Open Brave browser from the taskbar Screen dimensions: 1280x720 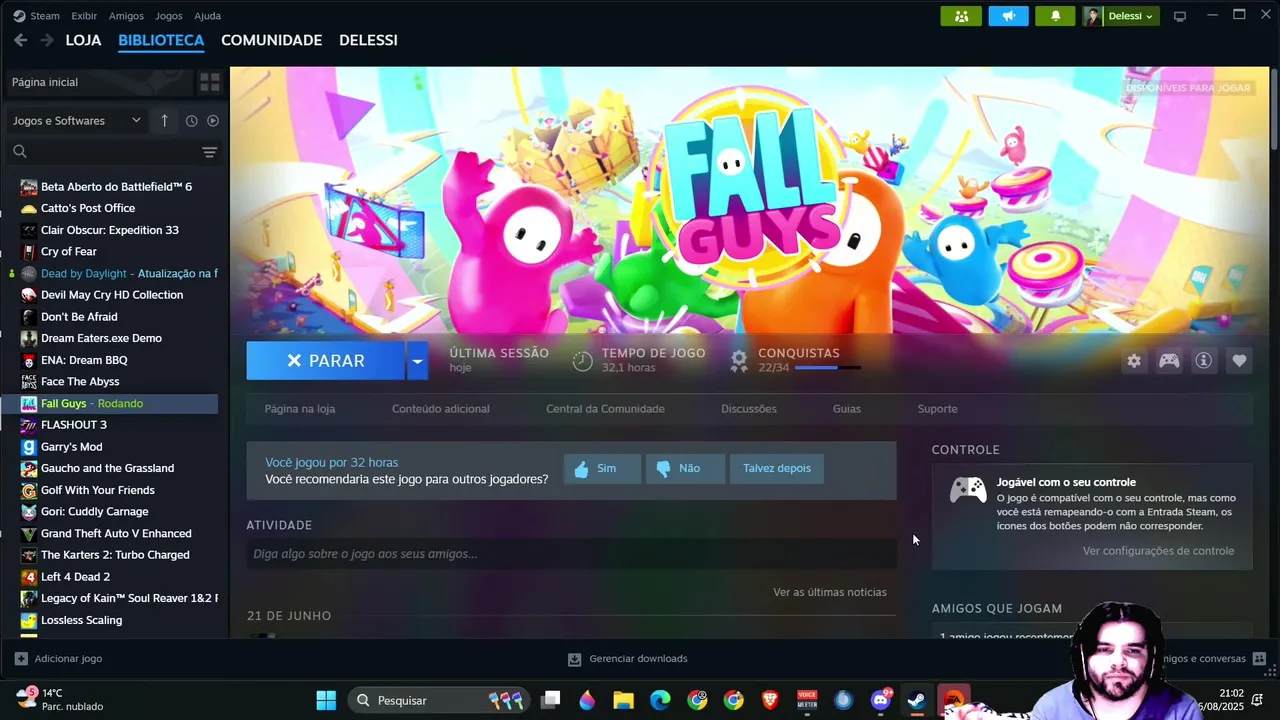[x=770, y=700]
